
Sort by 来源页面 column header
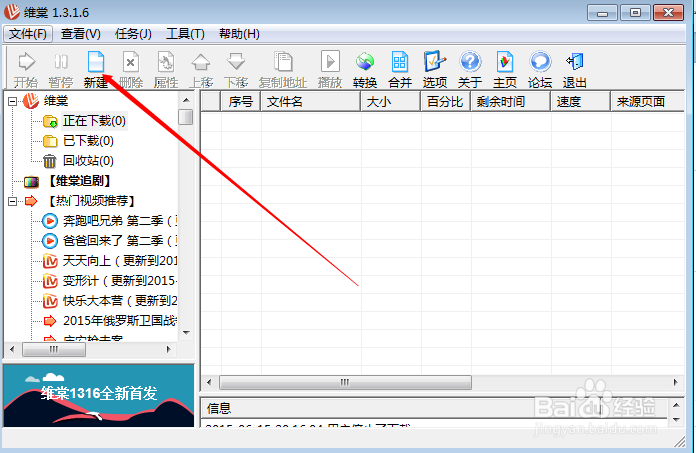click(x=648, y=102)
